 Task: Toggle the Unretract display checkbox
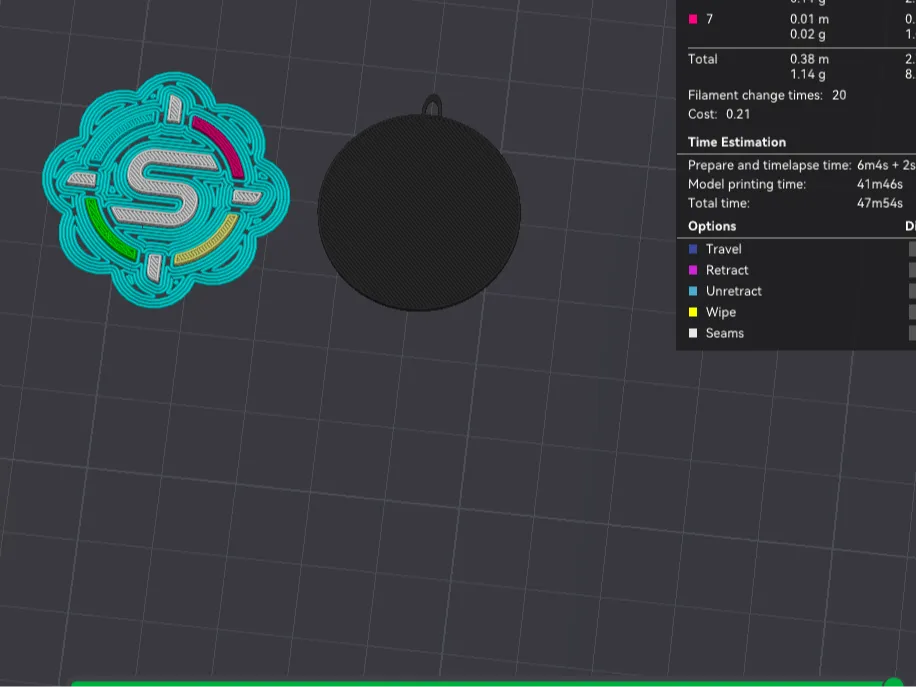912,291
